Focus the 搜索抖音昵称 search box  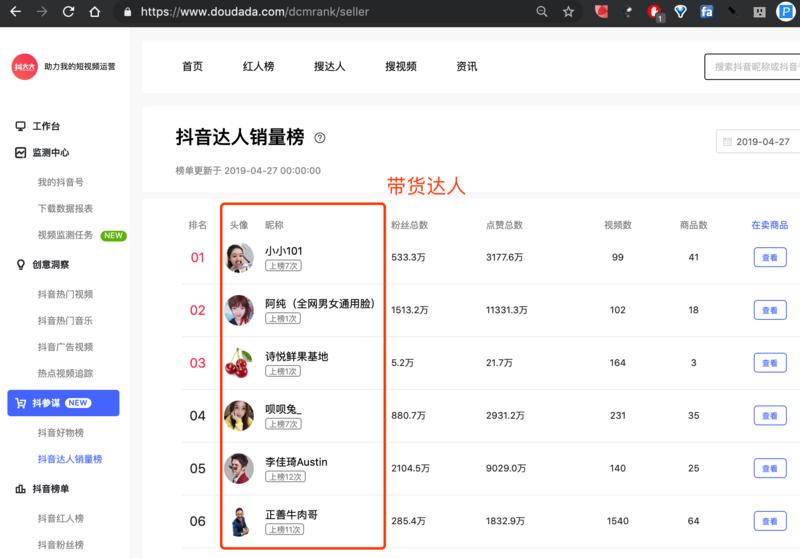point(752,67)
